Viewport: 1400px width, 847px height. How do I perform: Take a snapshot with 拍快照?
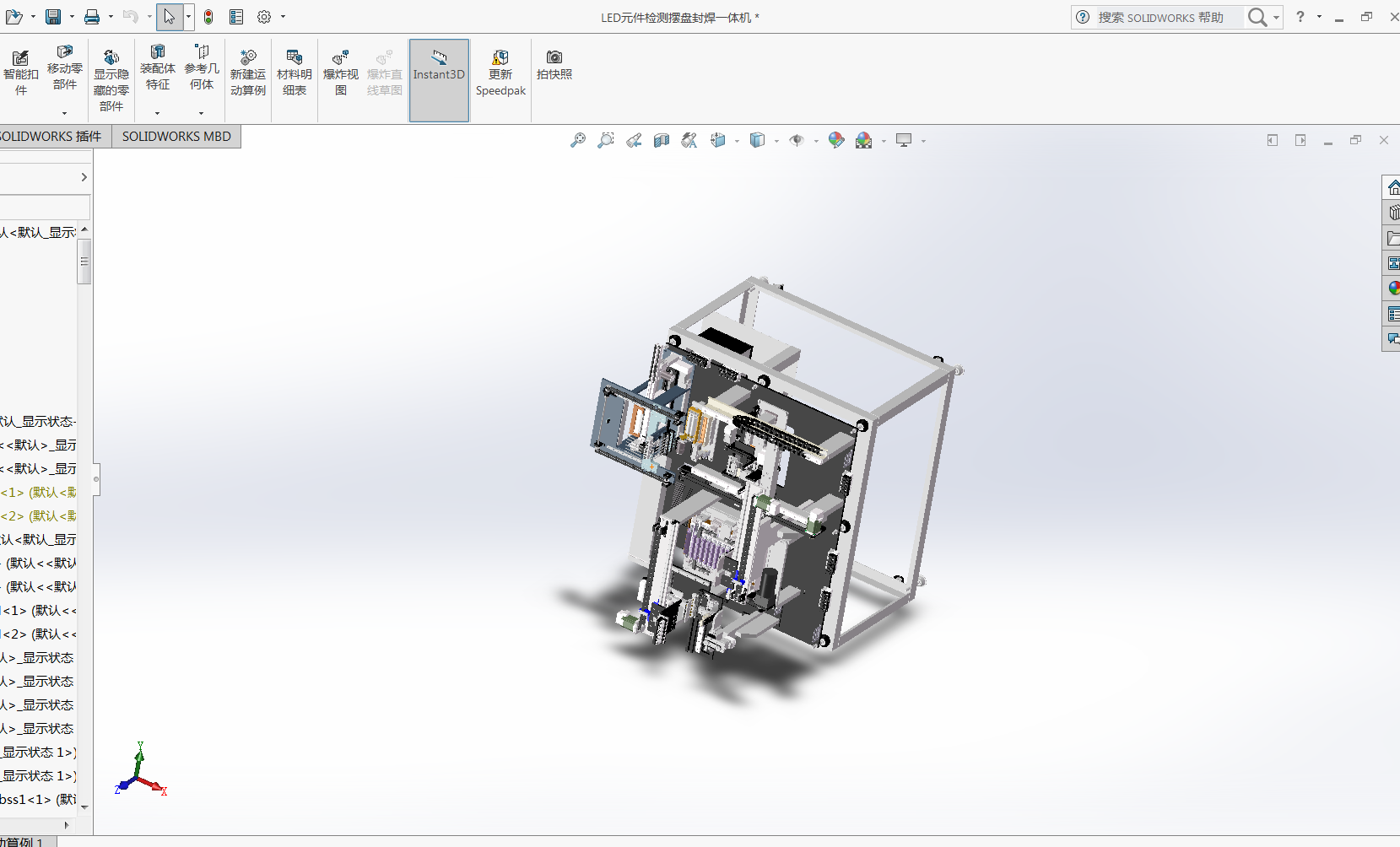point(554,65)
